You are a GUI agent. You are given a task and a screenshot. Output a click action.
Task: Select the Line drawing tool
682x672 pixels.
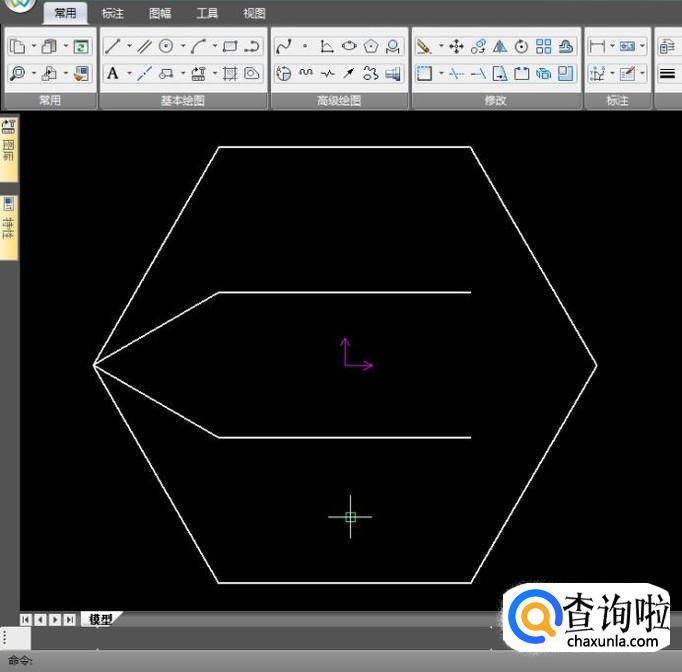pos(112,46)
